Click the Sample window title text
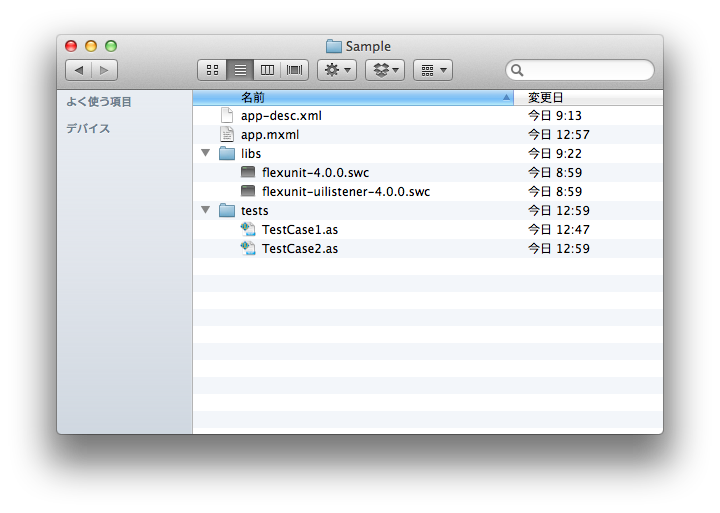Image resolution: width=720 pixels, height=513 pixels. 368,46
